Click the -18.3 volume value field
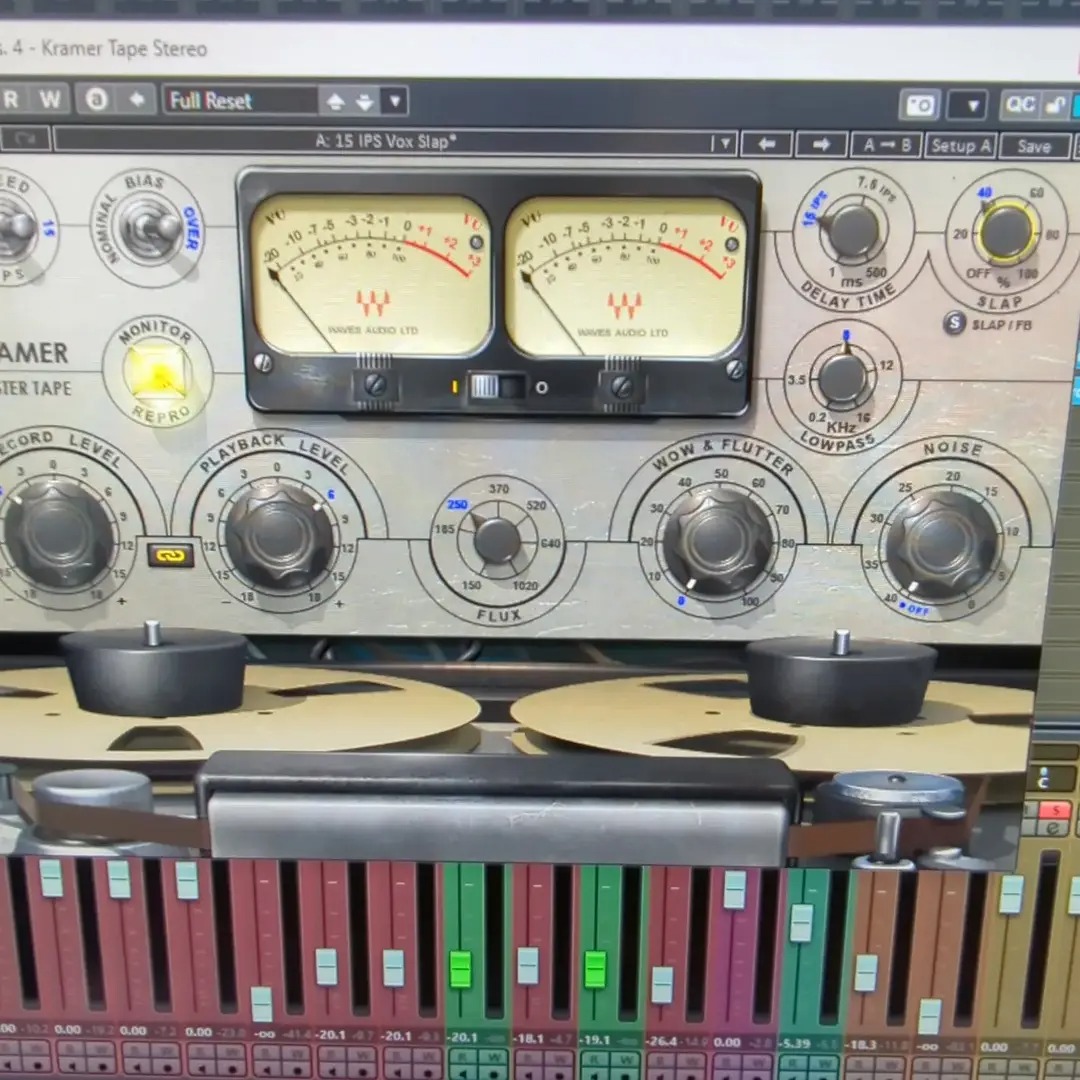This screenshot has height=1080, width=1080. click(863, 1044)
